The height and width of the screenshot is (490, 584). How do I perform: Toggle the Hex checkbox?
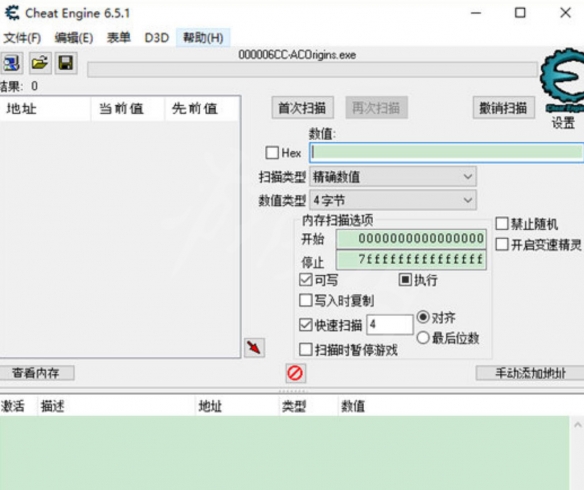[272, 153]
